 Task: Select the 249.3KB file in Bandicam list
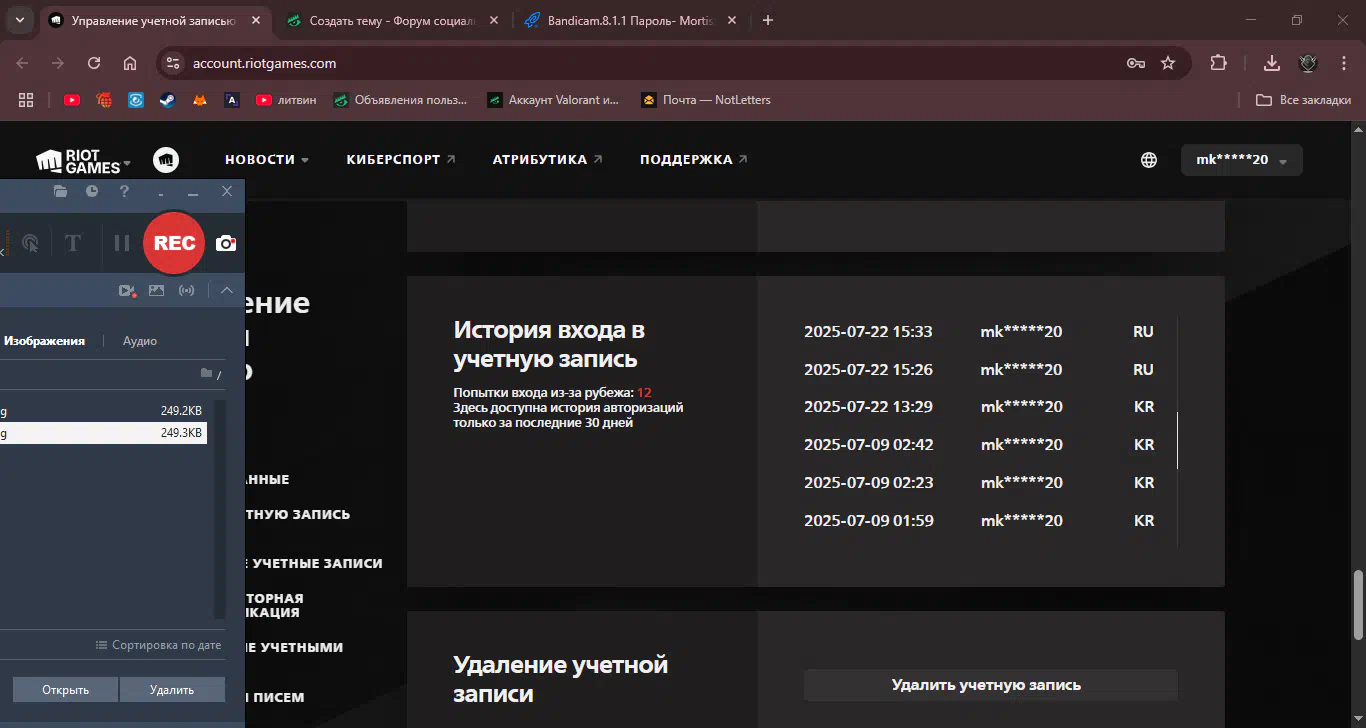coord(103,433)
